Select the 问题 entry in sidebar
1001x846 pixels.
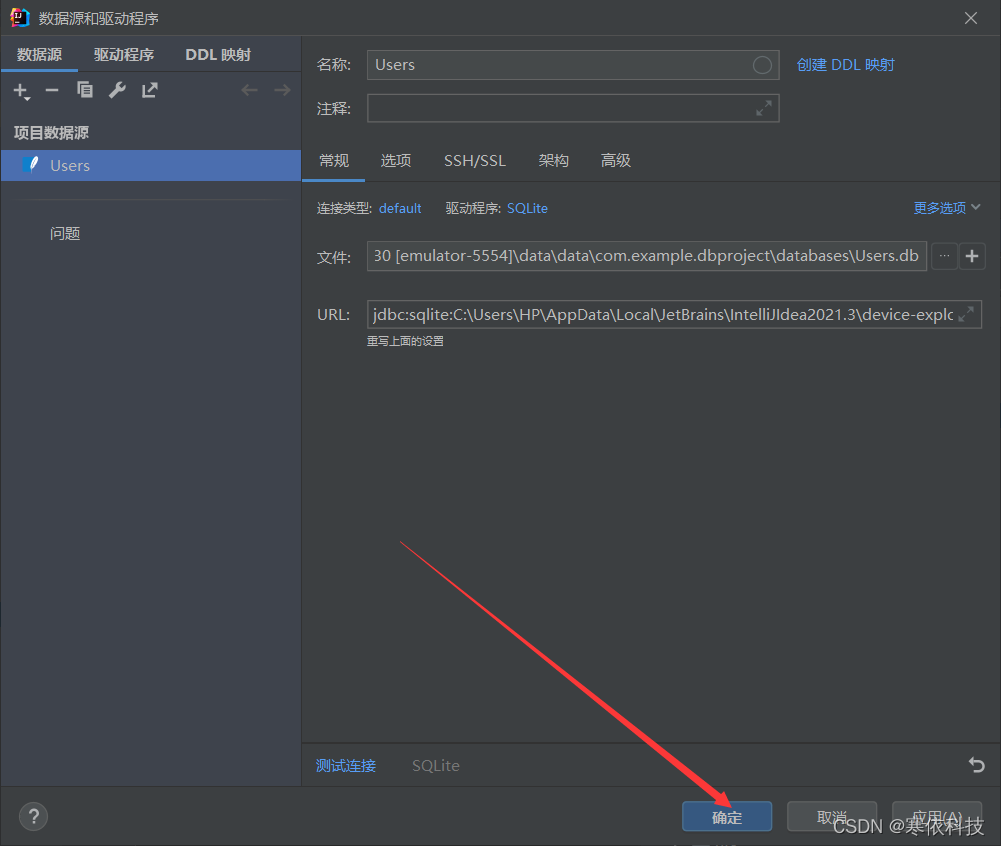(x=65, y=234)
